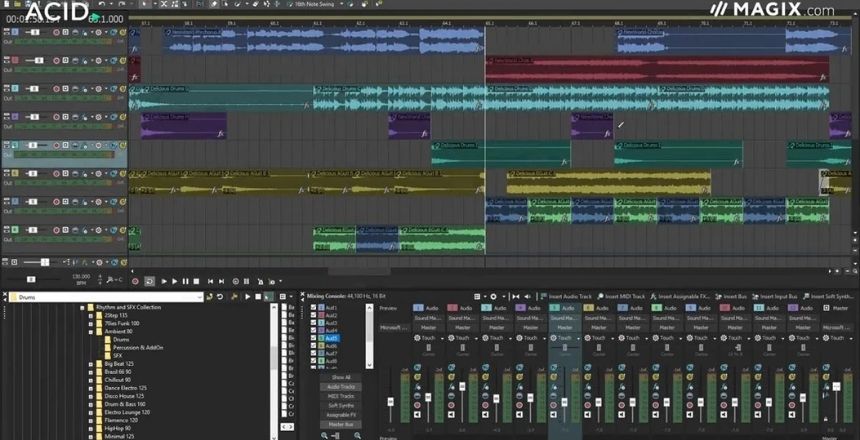Image resolution: width=860 pixels, height=440 pixels.
Task: Open the Drums folder path dropdown in explorer
Action: point(200,297)
